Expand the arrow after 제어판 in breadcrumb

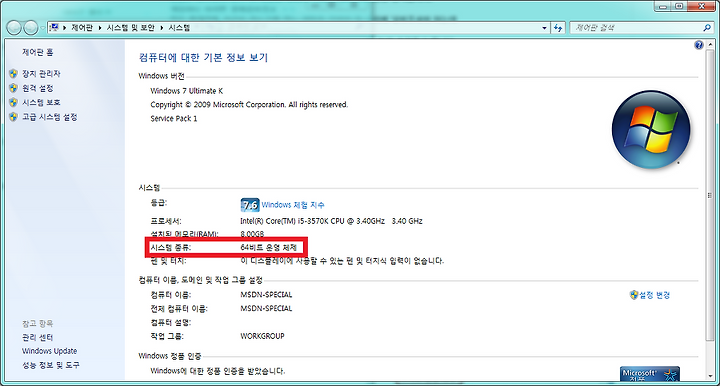[x=100, y=28]
